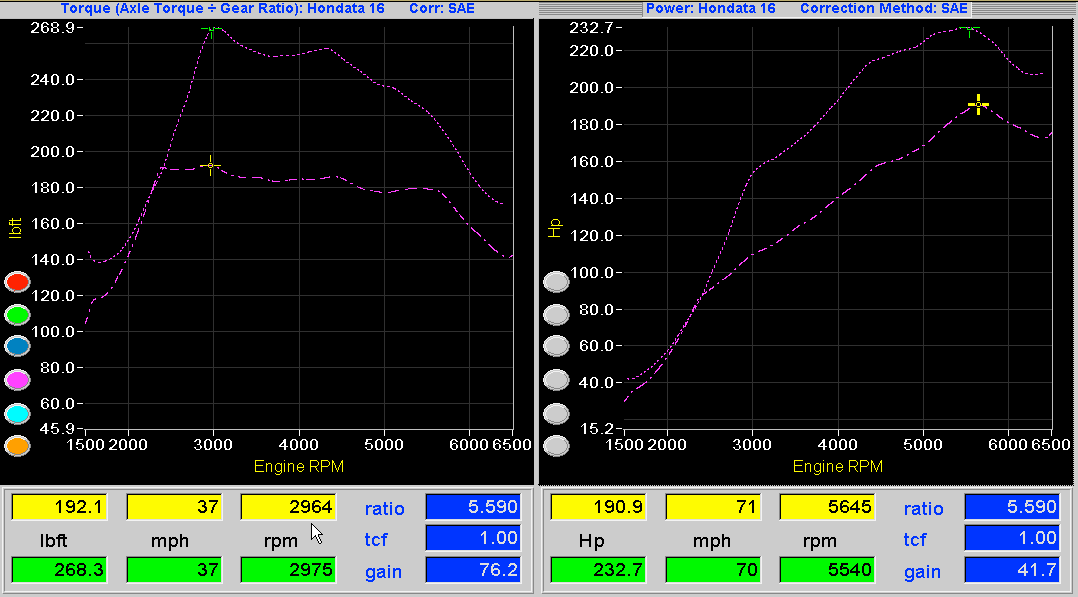Click the power gain value 41.7
The image size is (1078, 597).
1011,571
